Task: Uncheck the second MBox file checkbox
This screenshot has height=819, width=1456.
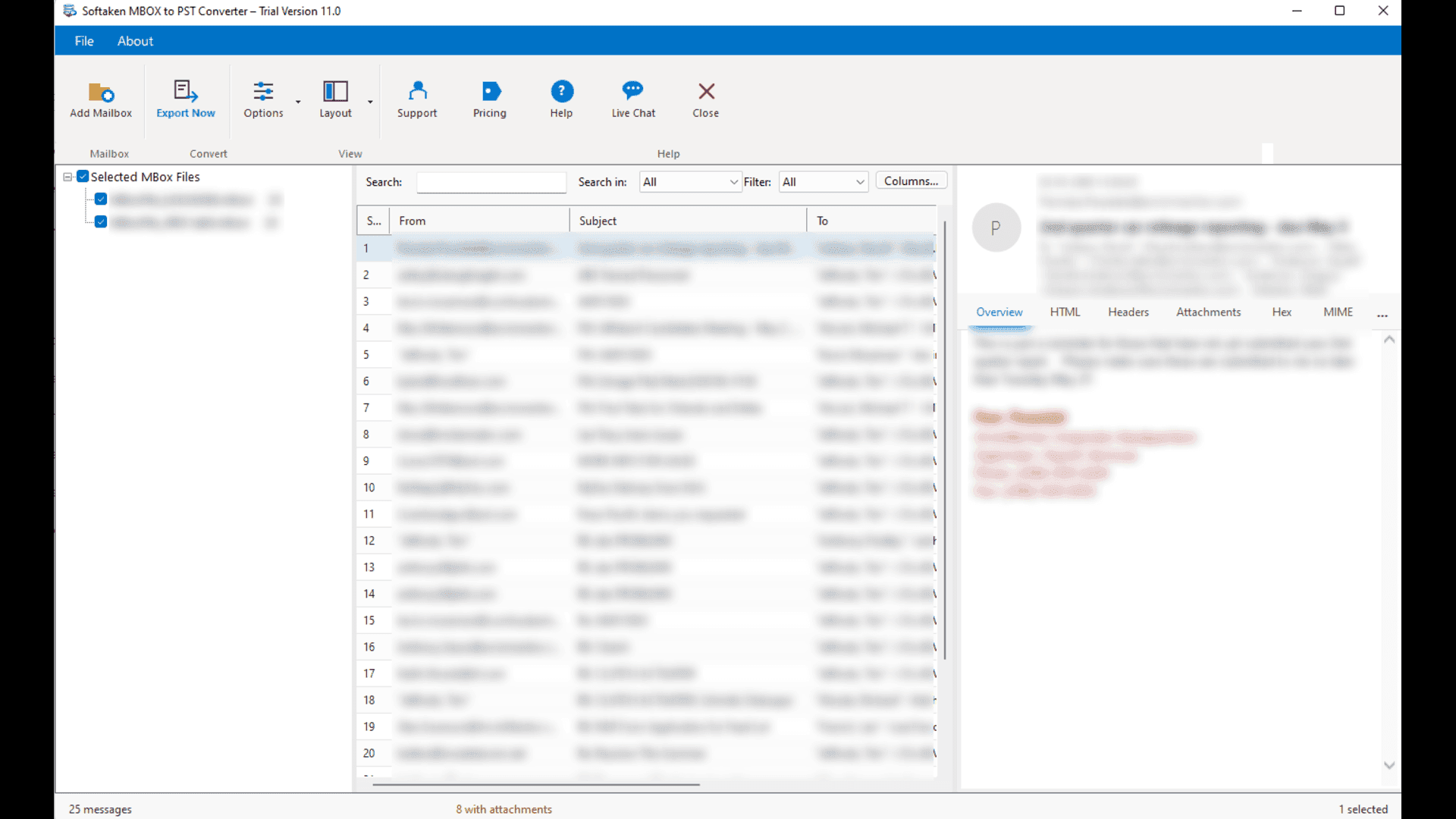Action: [101, 222]
